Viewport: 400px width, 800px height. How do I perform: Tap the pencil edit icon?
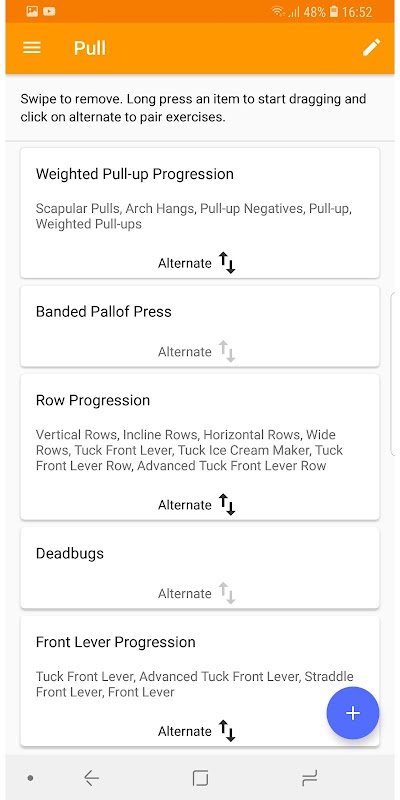pyautogui.click(x=371, y=47)
